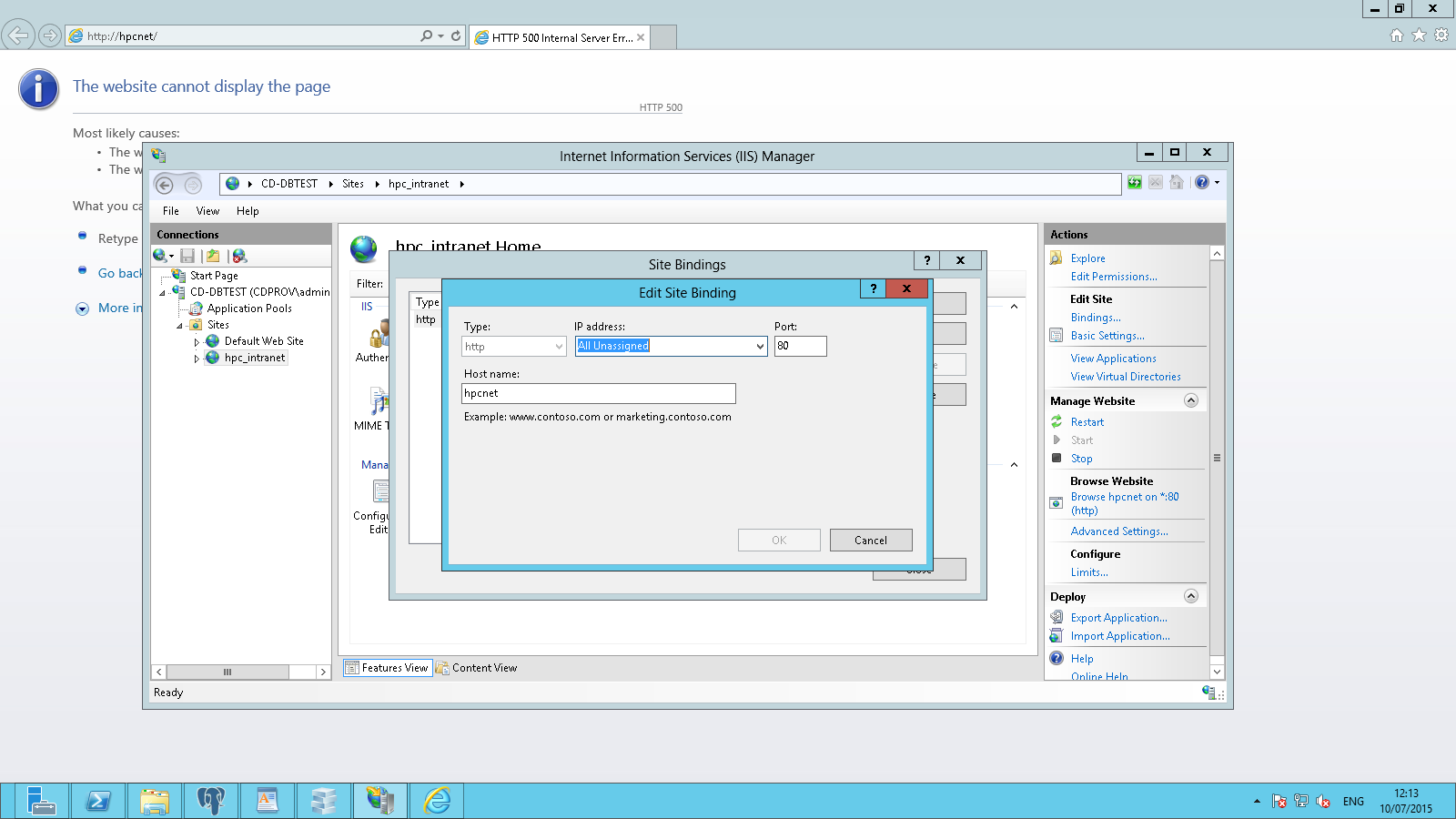Viewport: 1456px width, 819px height.
Task: Expand the hpc_intranet tree node arrow
Action: pos(197,359)
